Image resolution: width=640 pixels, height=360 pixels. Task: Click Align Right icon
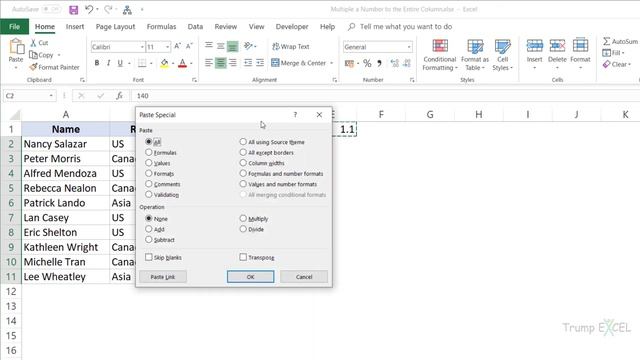coord(233,63)
